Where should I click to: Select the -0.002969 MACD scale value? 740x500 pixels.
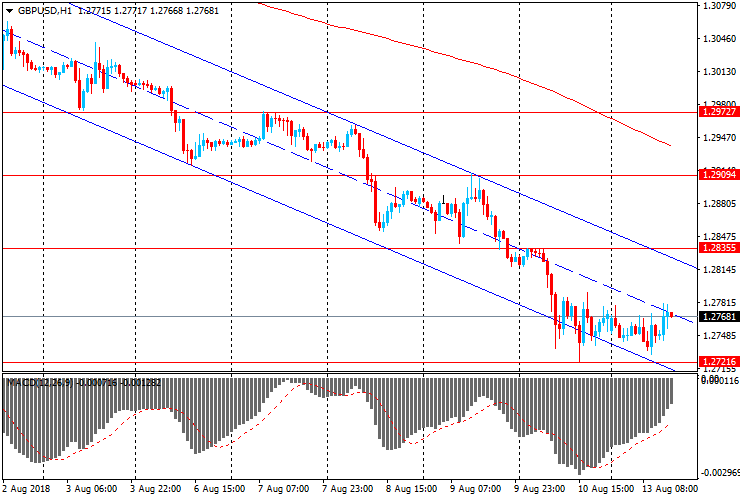point(720,473)
